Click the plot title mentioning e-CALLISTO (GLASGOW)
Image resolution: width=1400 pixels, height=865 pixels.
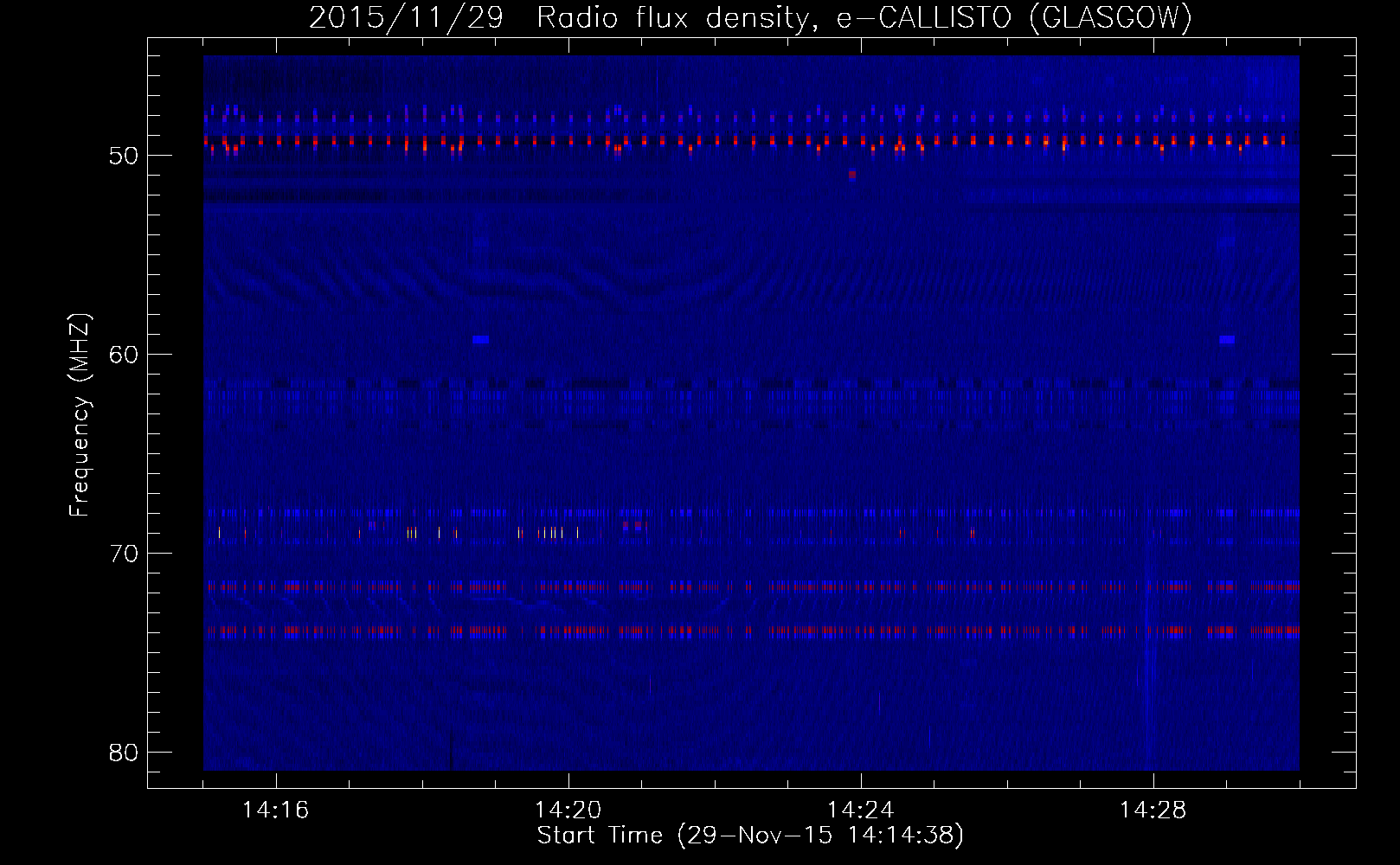tap(750, 17)
